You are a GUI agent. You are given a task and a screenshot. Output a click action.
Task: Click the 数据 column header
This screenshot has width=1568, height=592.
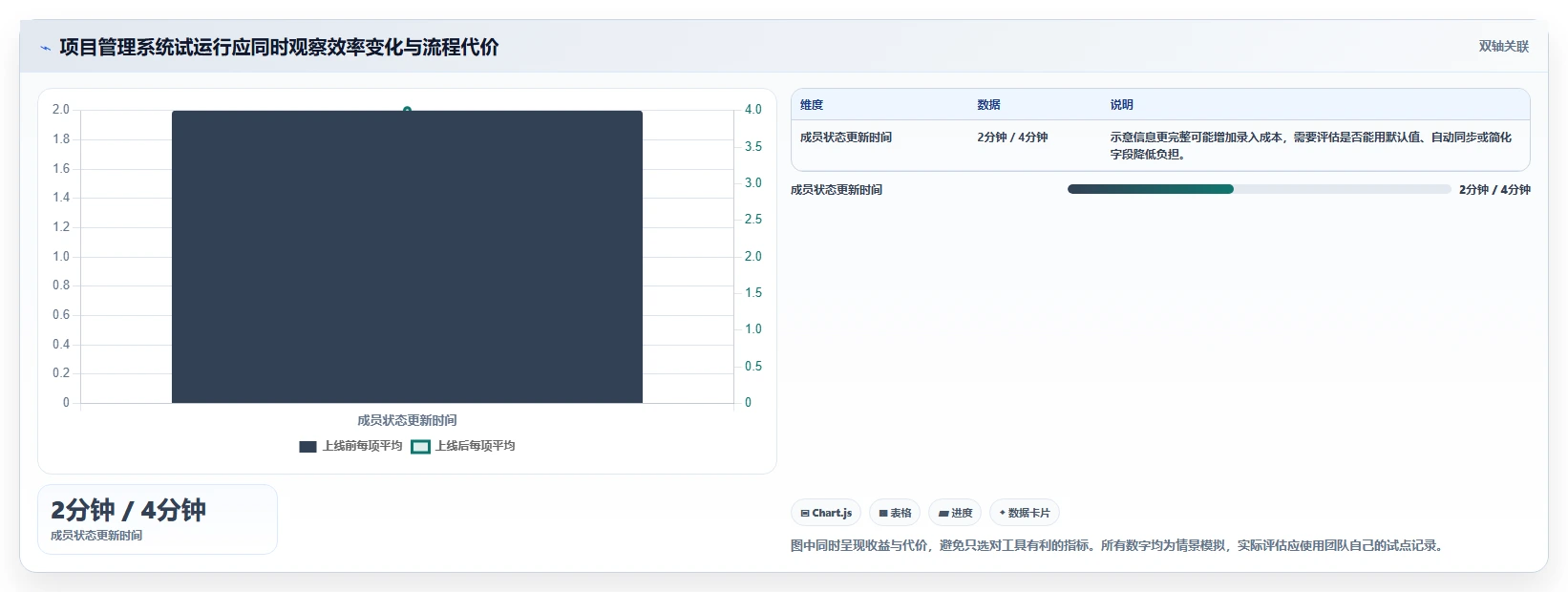988,105
